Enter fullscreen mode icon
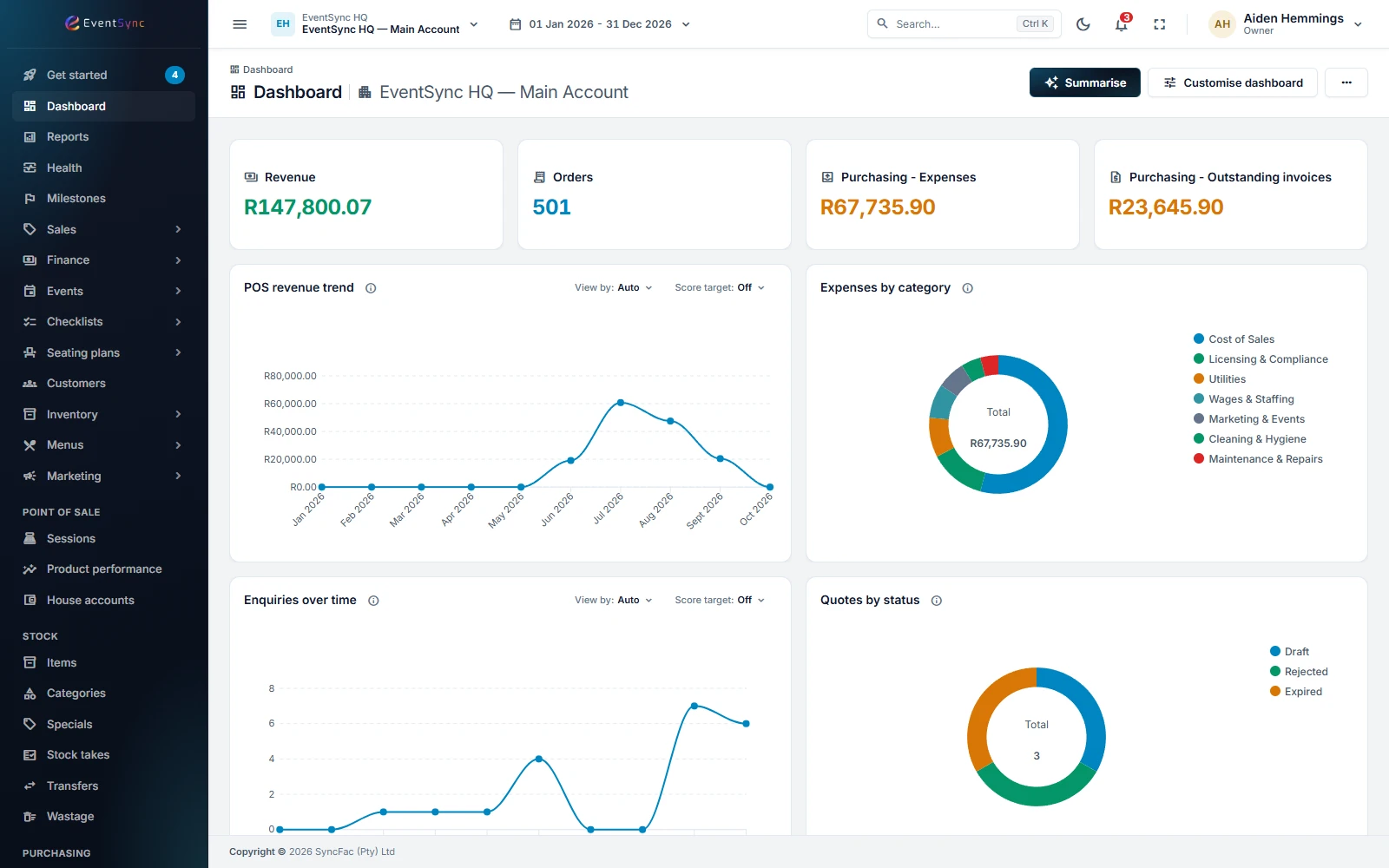This screenshot has width=1389, height=868. tap(1159, 24)
